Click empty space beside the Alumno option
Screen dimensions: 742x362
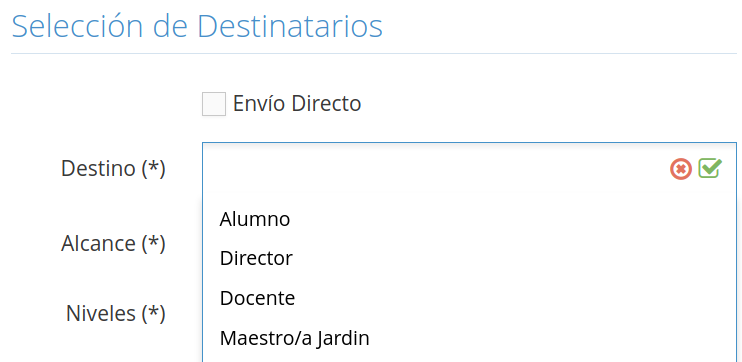coord(511,219)
